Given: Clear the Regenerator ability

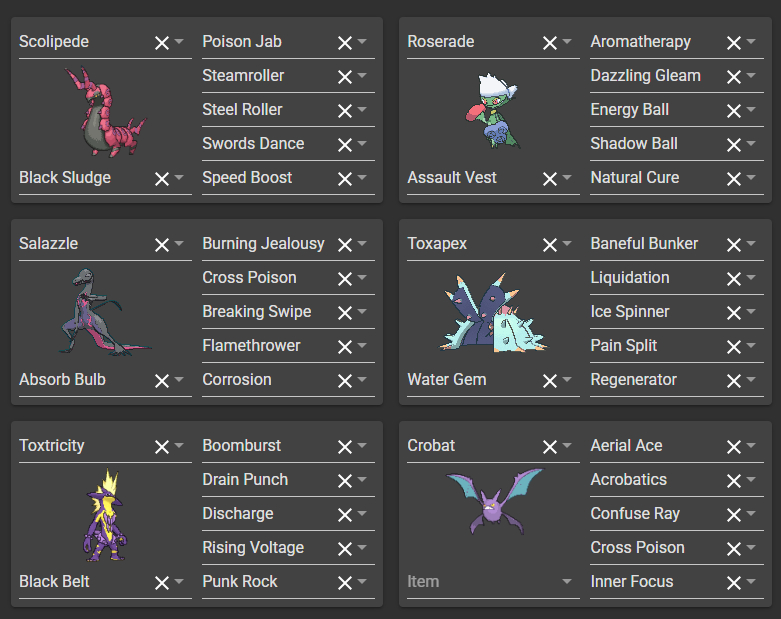Looking at the screenshot, I should [x=733, y=380].
